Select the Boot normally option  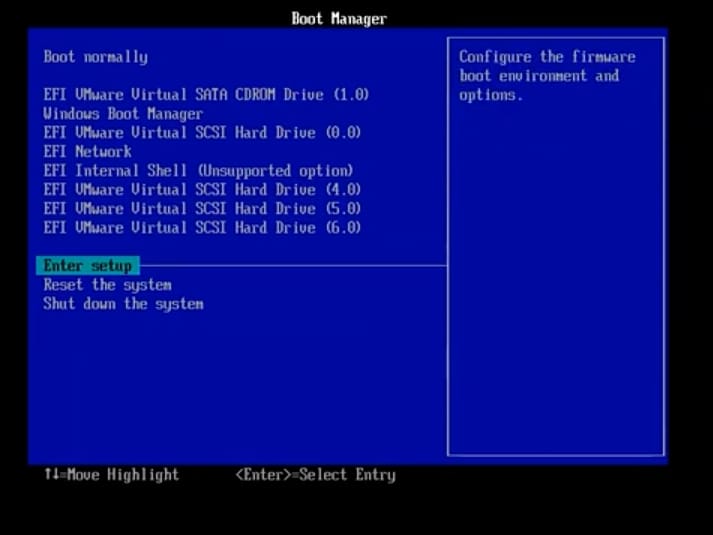coord(95,57)
